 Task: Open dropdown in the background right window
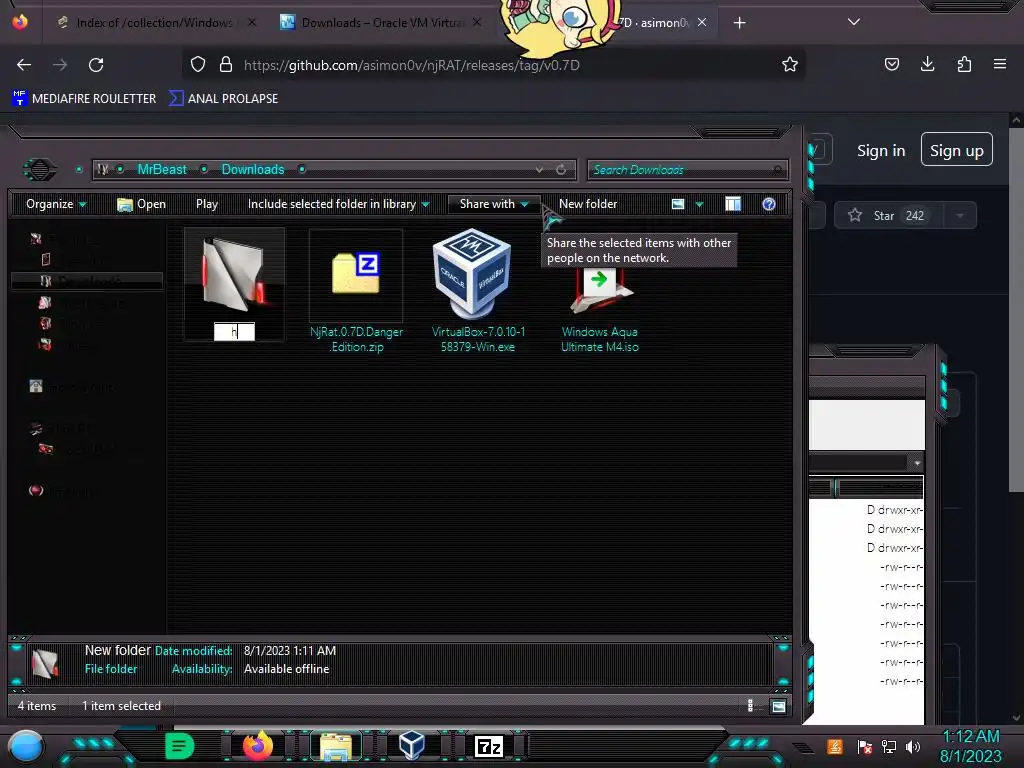tap(917, 462)
